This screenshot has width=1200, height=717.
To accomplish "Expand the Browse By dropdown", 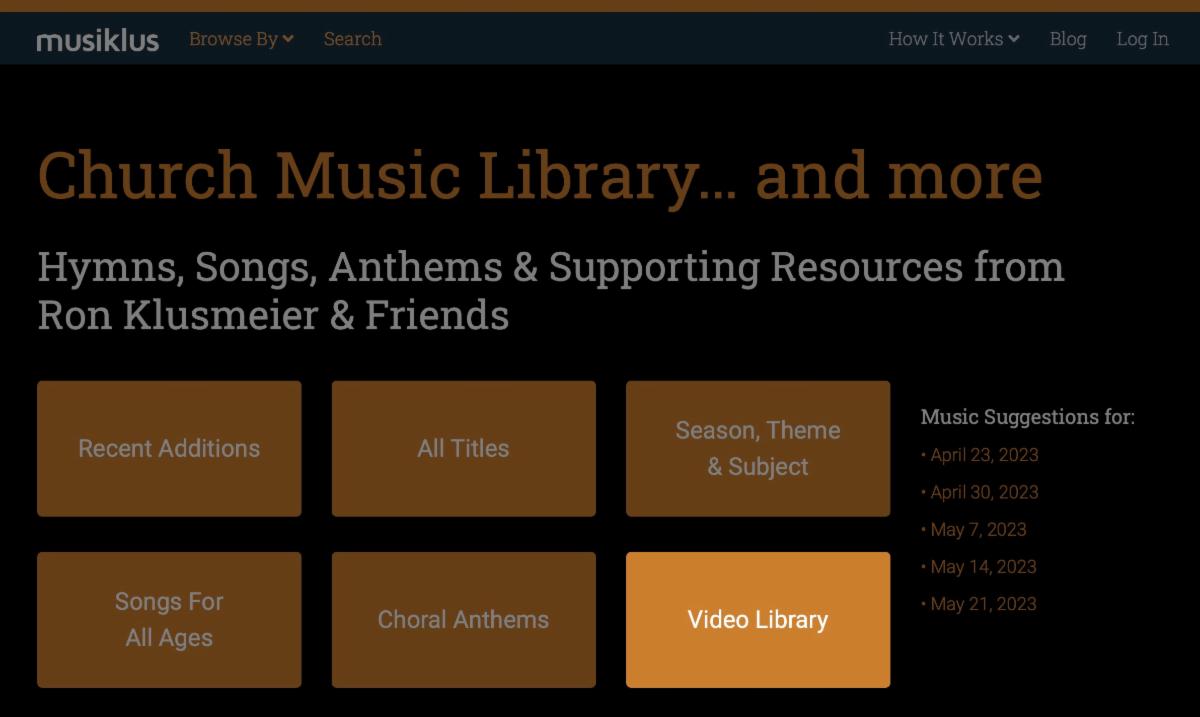I will coord(234,39).
